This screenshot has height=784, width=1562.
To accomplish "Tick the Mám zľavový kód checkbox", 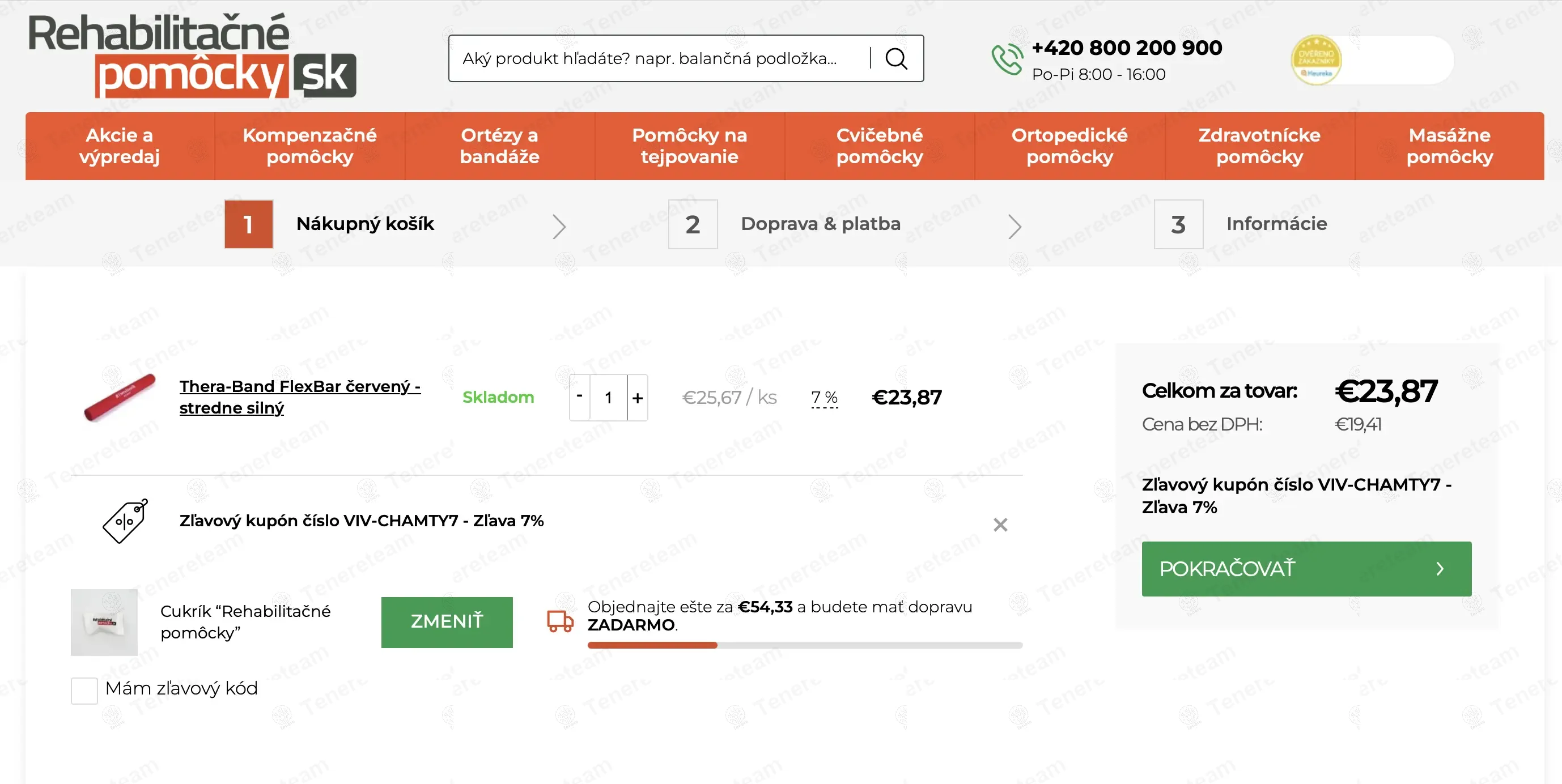I will 84,690.
